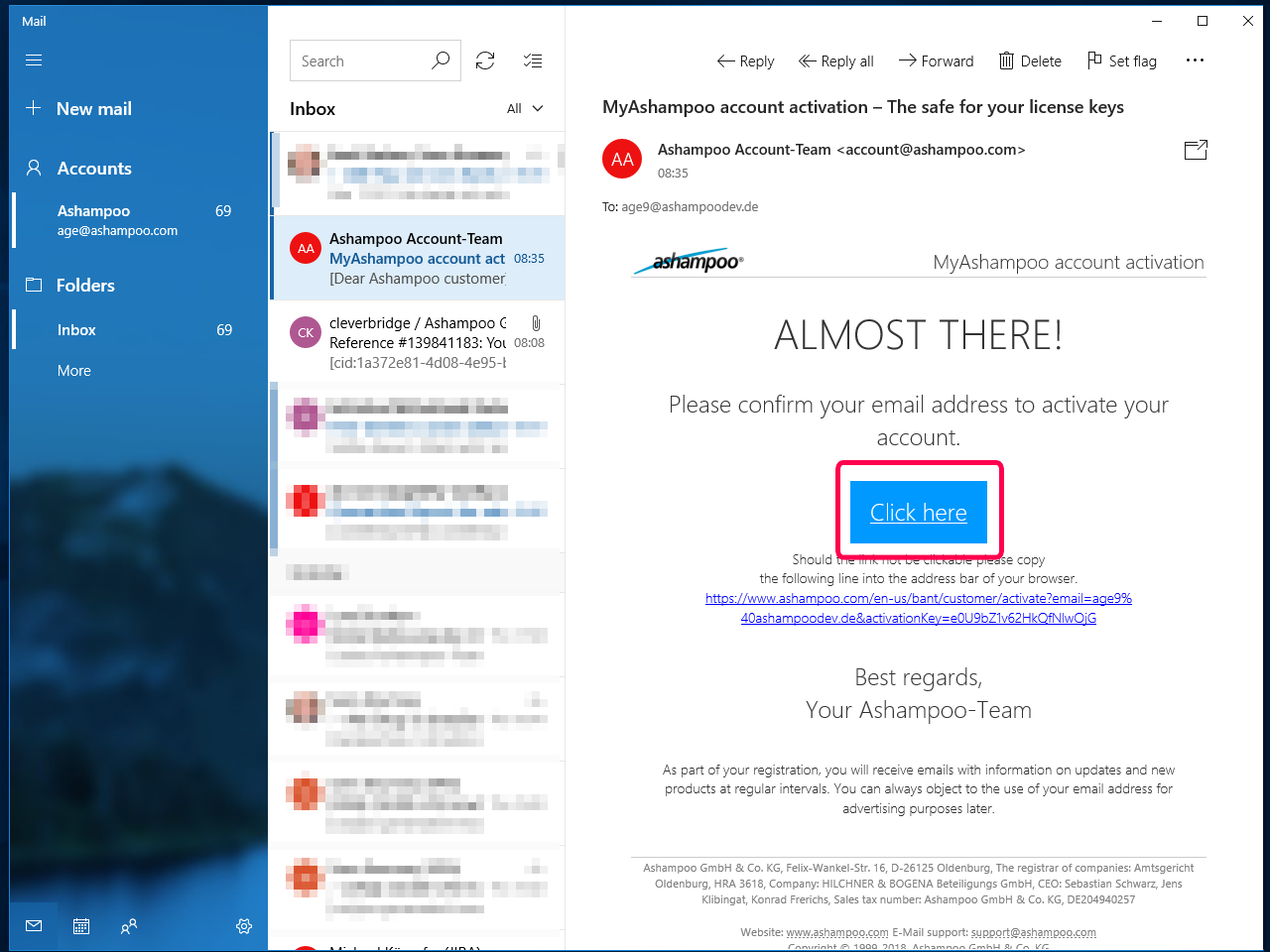This screenshot has width=1270, height=952.
Task: Forward this email
Action: (936, 61)
